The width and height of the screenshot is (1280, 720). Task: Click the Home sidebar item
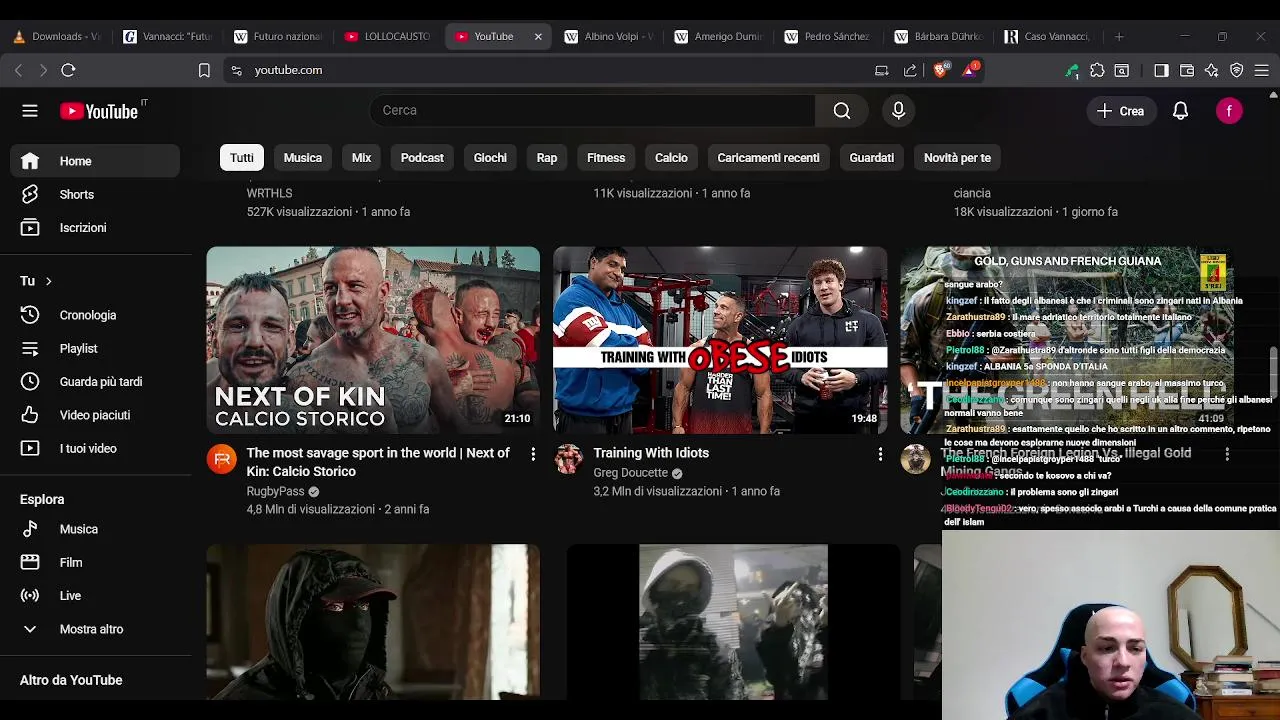click(95, 161)
